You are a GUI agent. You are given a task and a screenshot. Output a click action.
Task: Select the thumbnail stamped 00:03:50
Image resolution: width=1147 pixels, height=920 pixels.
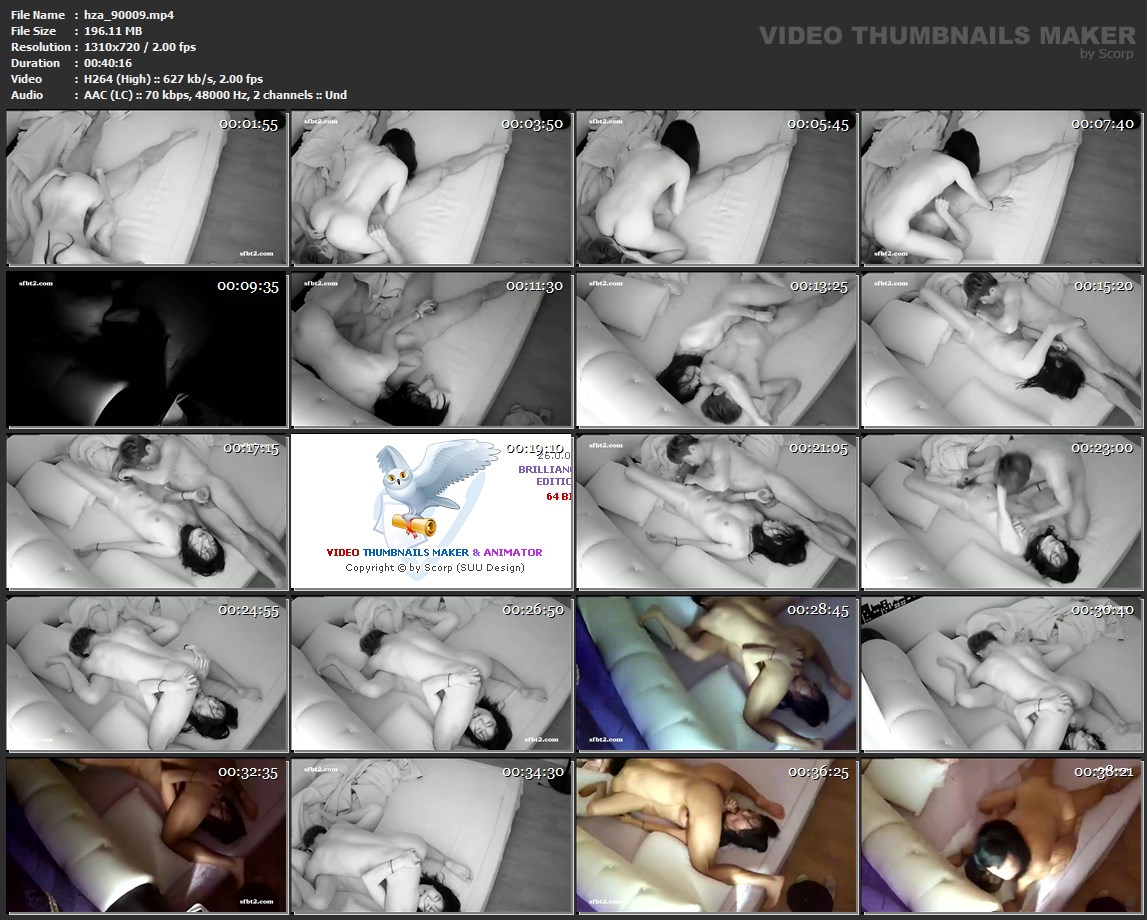click(x=432, y=188)
